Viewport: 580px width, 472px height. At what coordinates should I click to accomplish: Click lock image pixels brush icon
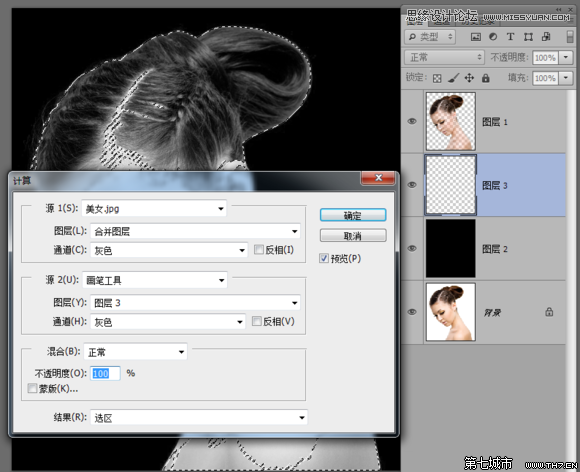coord(453,78)
